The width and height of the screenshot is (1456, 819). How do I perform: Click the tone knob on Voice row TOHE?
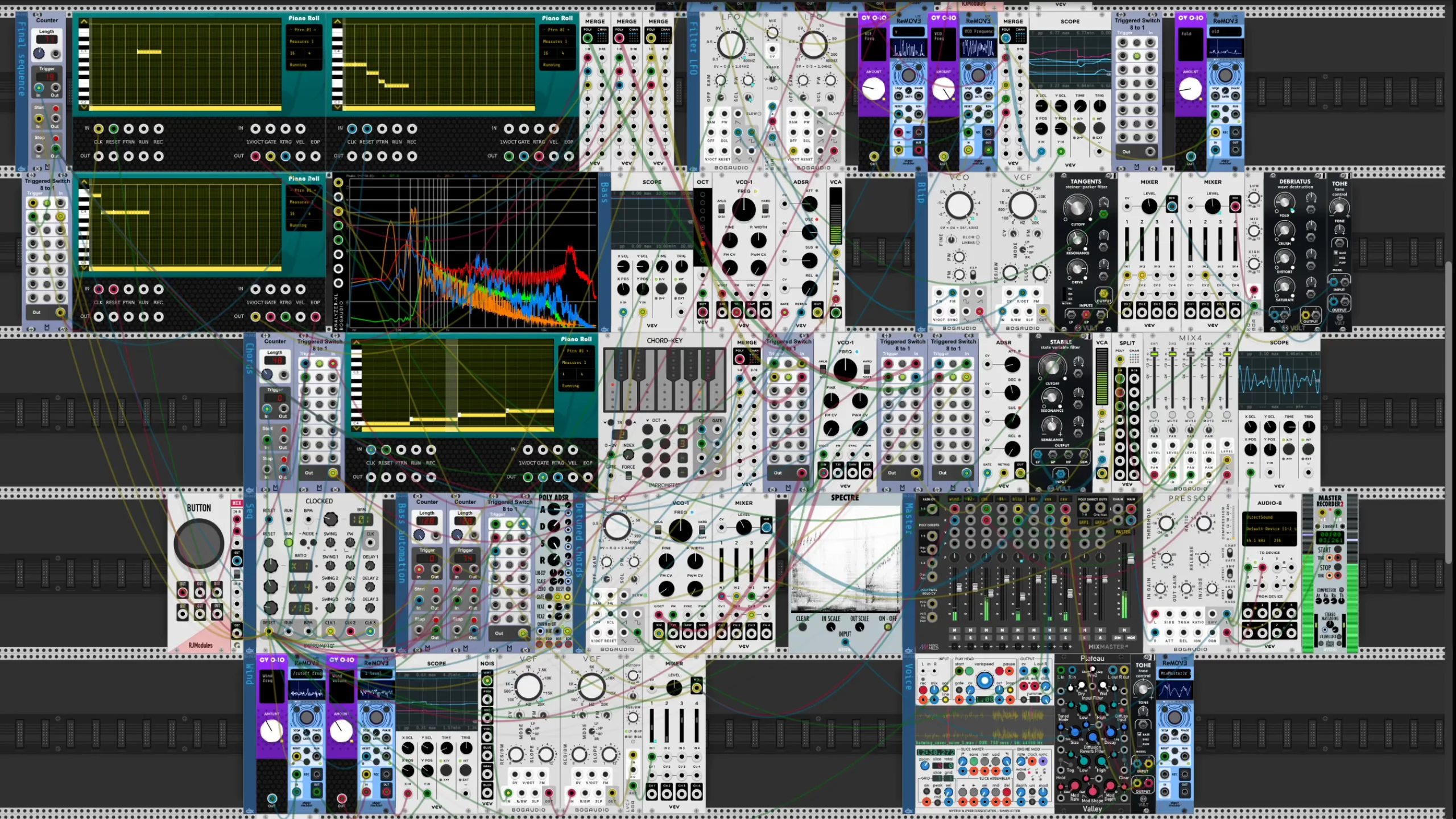[x=1143, y=688]
